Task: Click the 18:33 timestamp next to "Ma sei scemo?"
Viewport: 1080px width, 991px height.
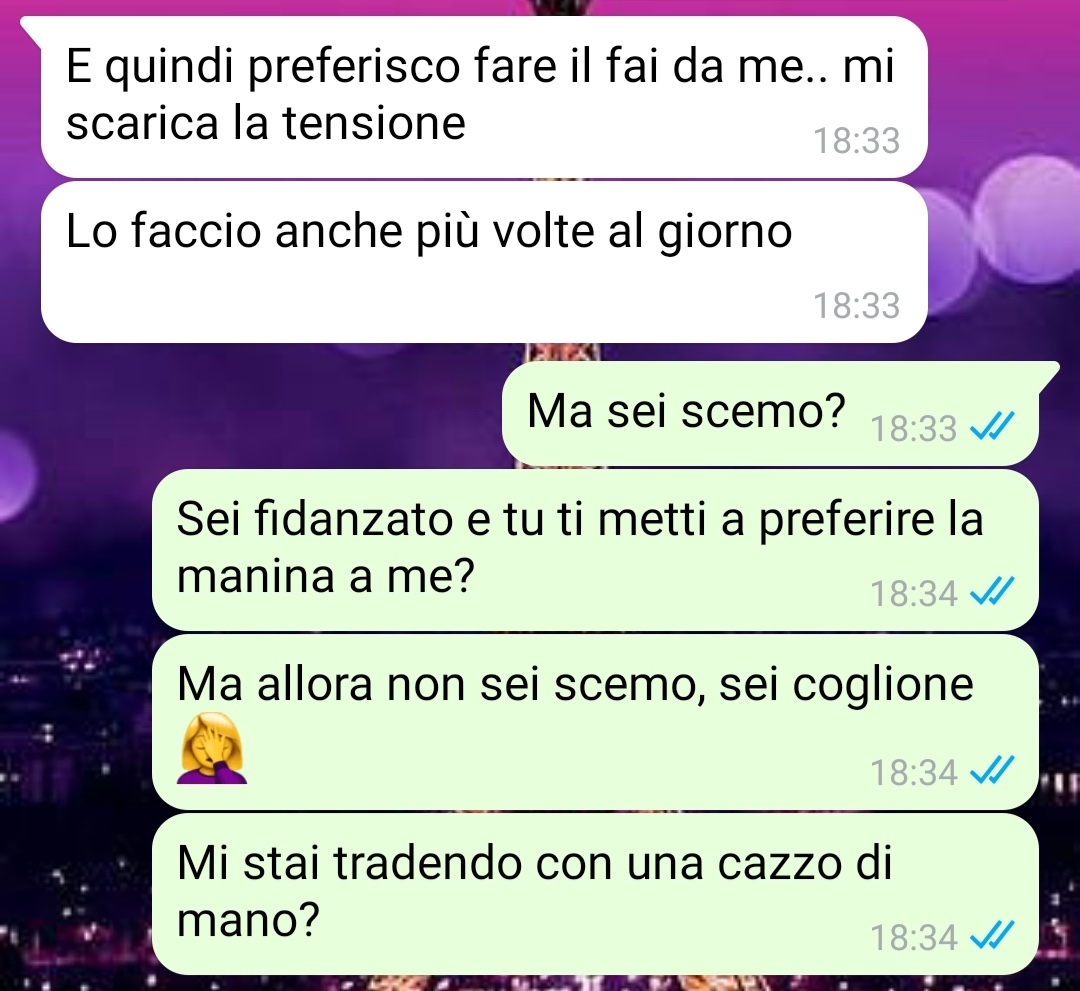Action: [914, 428]
